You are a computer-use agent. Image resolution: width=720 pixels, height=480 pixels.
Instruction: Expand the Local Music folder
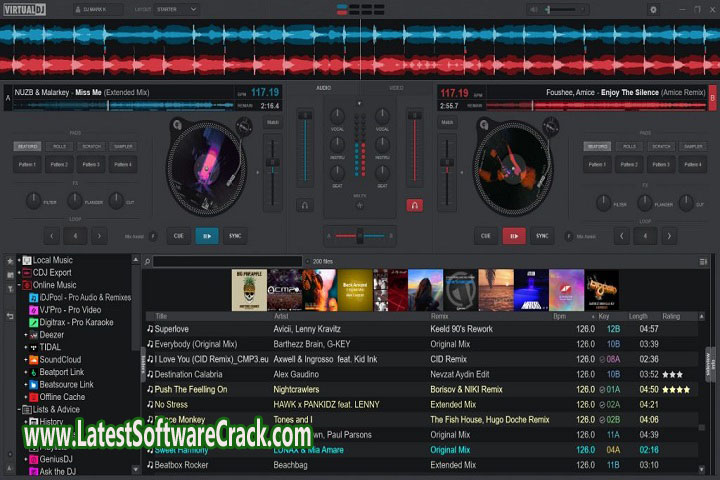19,260
